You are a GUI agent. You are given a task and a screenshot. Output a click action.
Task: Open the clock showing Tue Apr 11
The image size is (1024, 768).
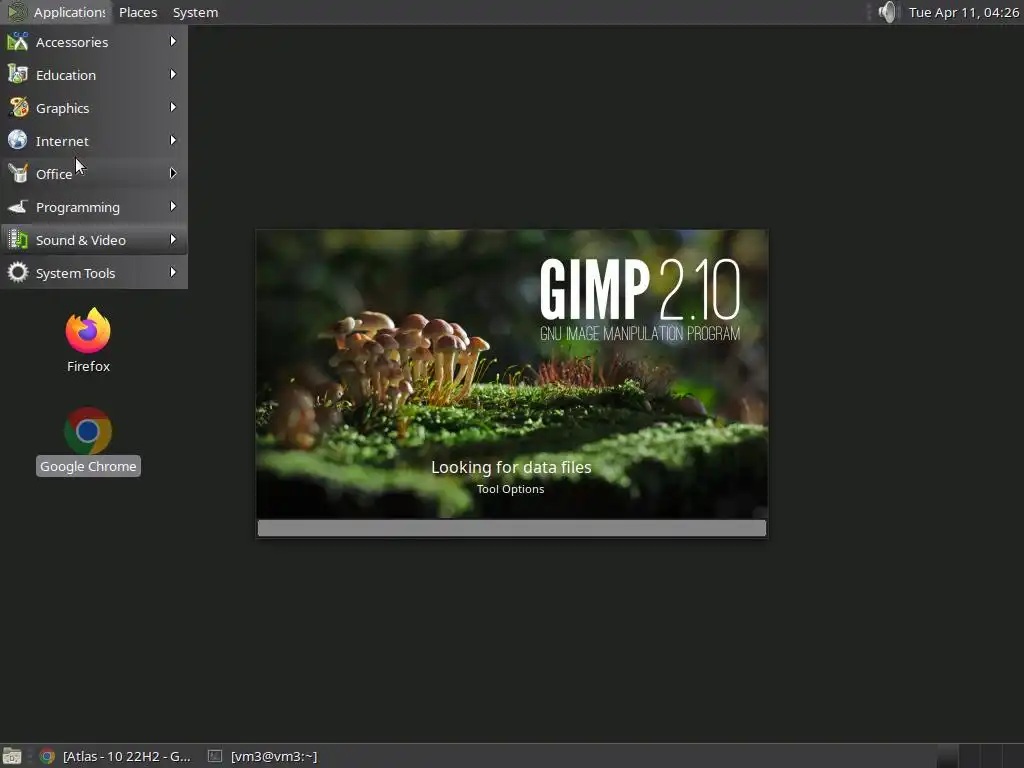964,12
